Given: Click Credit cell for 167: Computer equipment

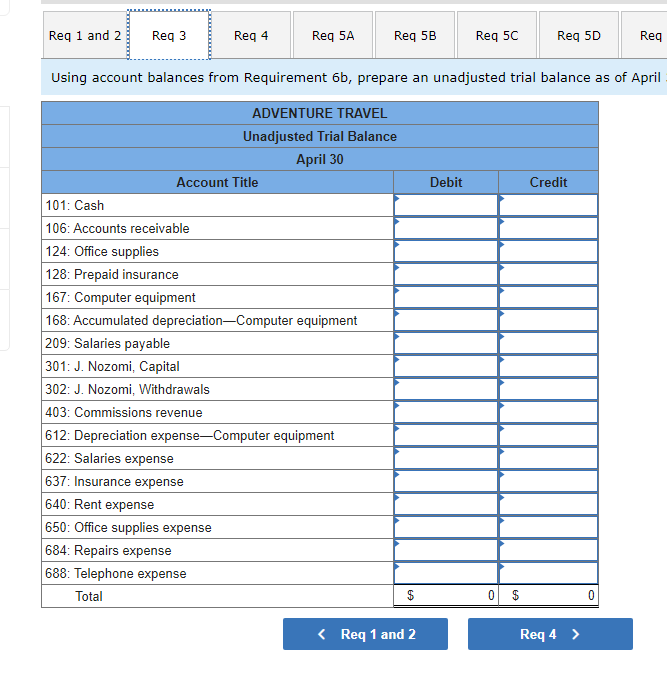Looking at the screenshot, I should [x=548, y=297].
